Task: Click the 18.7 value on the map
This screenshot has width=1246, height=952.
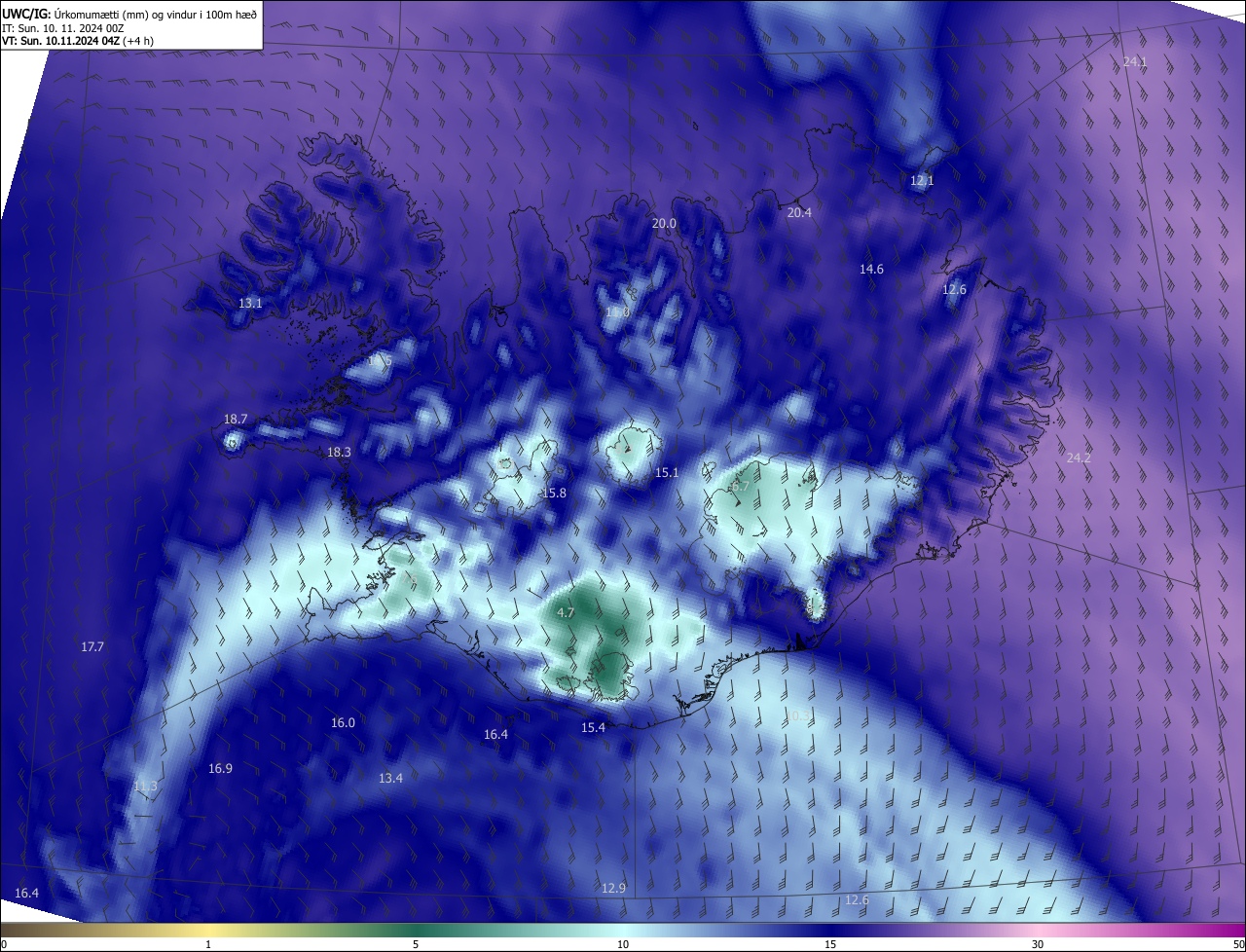Action: [236, 419]
